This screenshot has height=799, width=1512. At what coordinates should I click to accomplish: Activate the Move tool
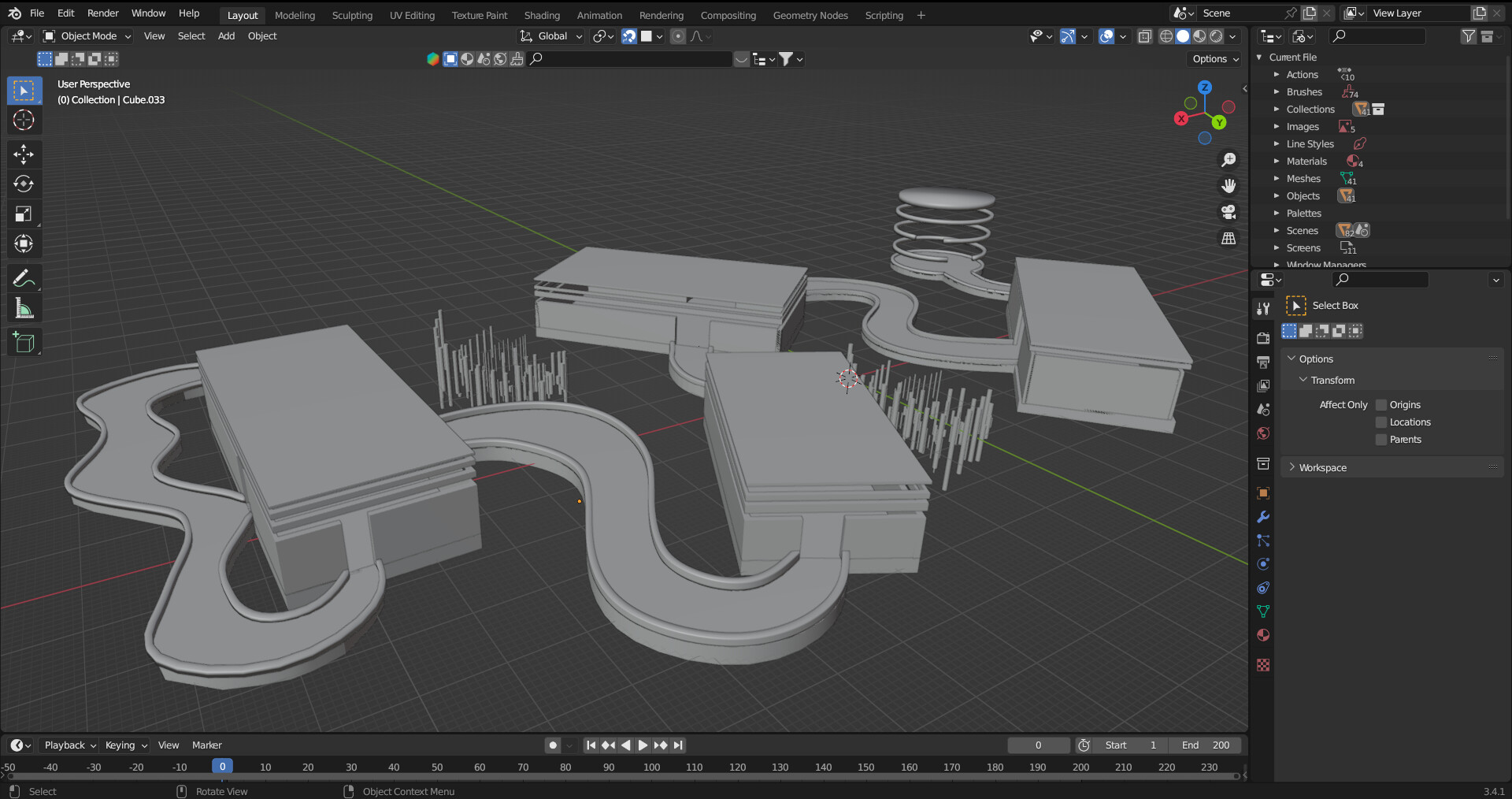coord(24,154)
